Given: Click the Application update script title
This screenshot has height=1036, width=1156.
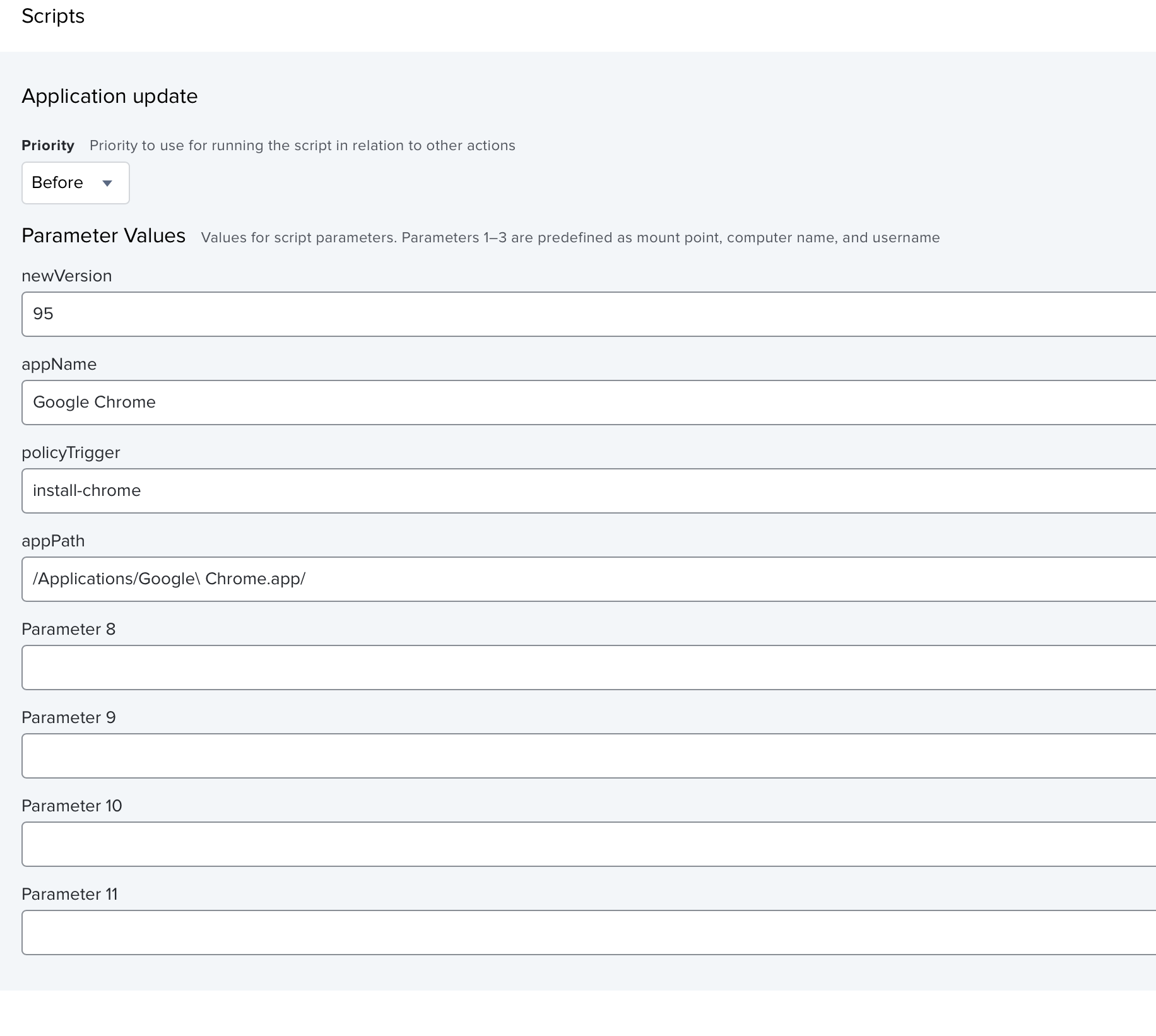Looking at the screenshot, I should coord(110,97).
